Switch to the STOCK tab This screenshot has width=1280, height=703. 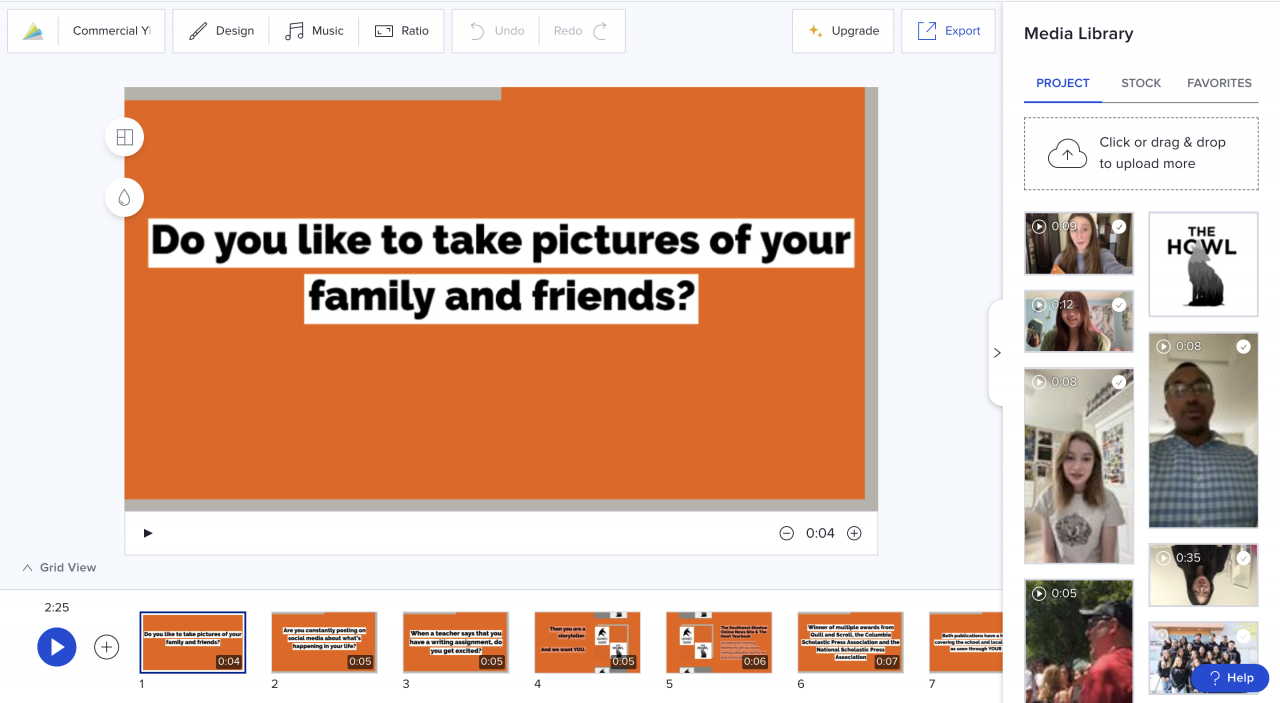1141,83
